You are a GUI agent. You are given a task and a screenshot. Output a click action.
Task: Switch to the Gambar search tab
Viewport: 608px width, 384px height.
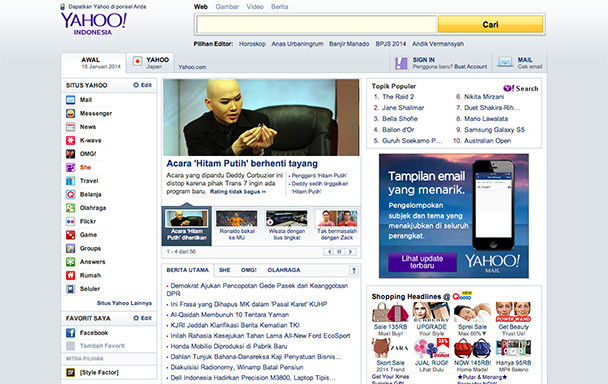tap(227, 7)
